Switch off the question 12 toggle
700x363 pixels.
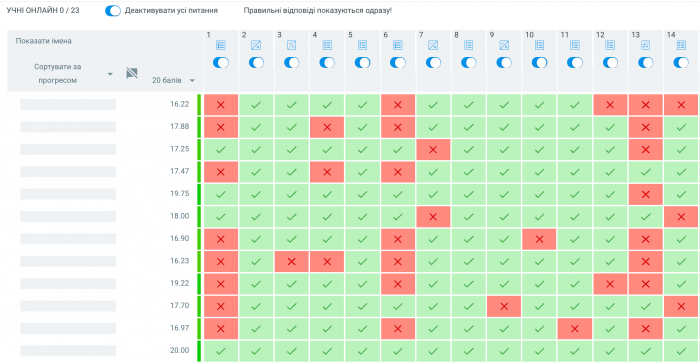pyautogui.click(x=610, y=63)
